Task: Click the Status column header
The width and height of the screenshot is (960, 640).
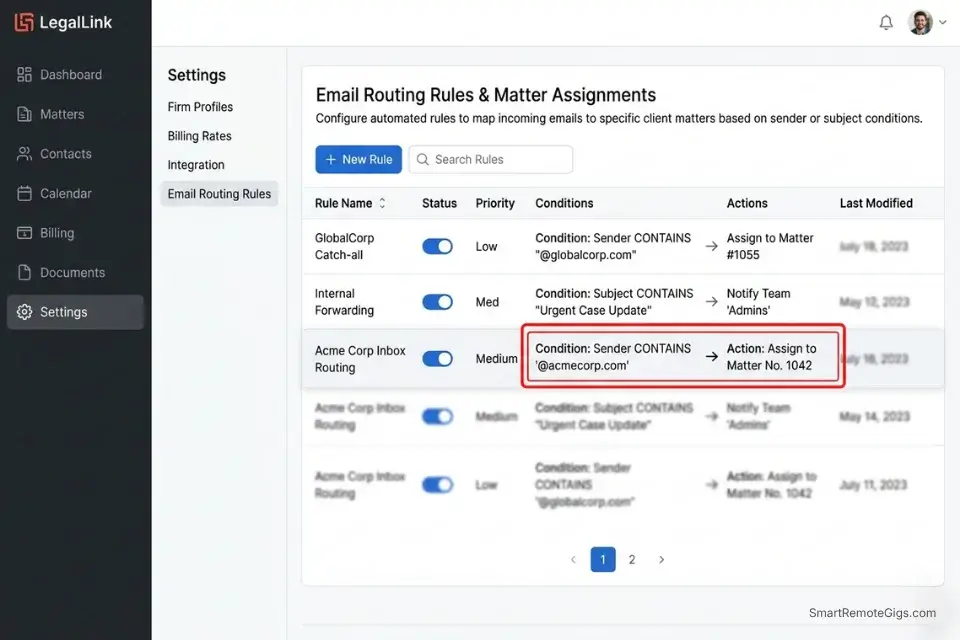Action: click(439, 203)
